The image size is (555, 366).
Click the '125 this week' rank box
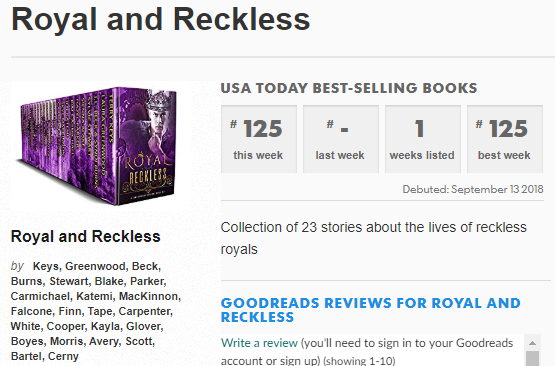point(259,139)
